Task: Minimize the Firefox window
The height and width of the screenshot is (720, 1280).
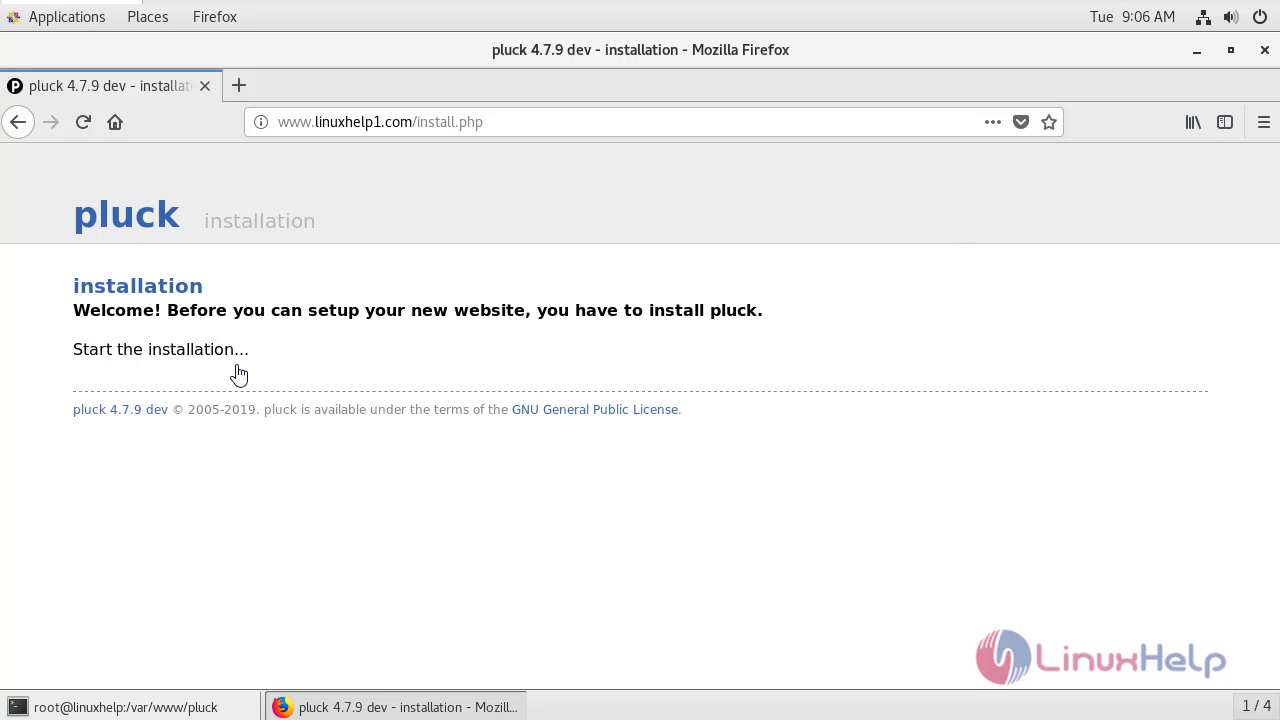Action: 1196,50
